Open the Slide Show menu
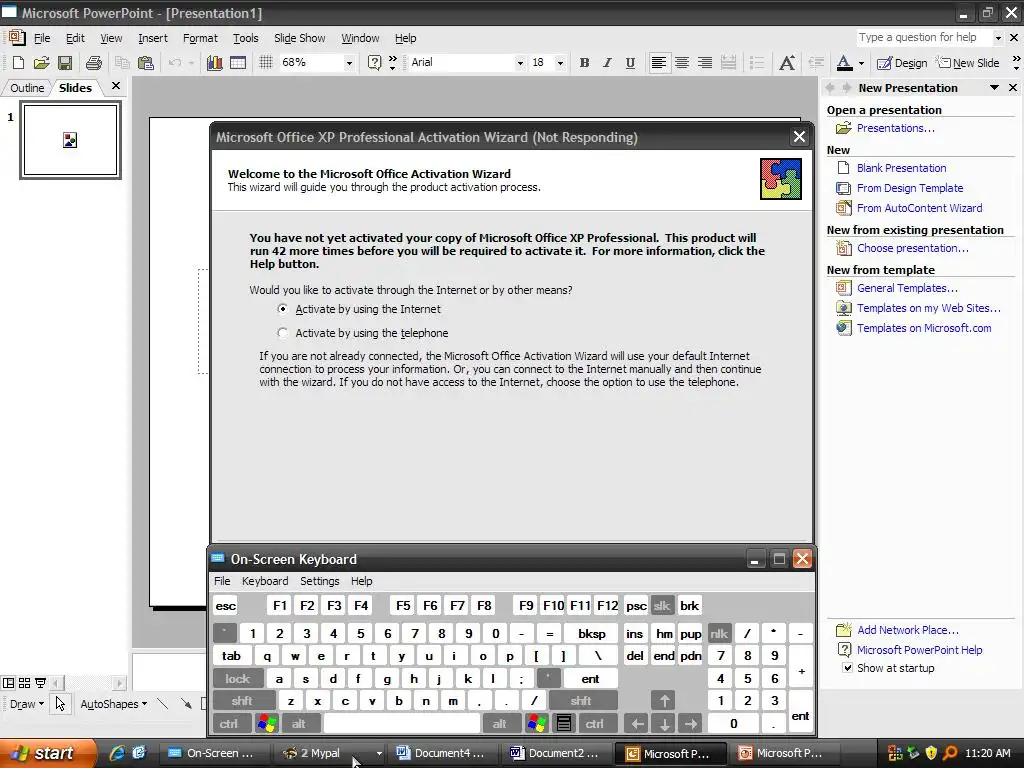1024x768 pixels. coord(299,38)
